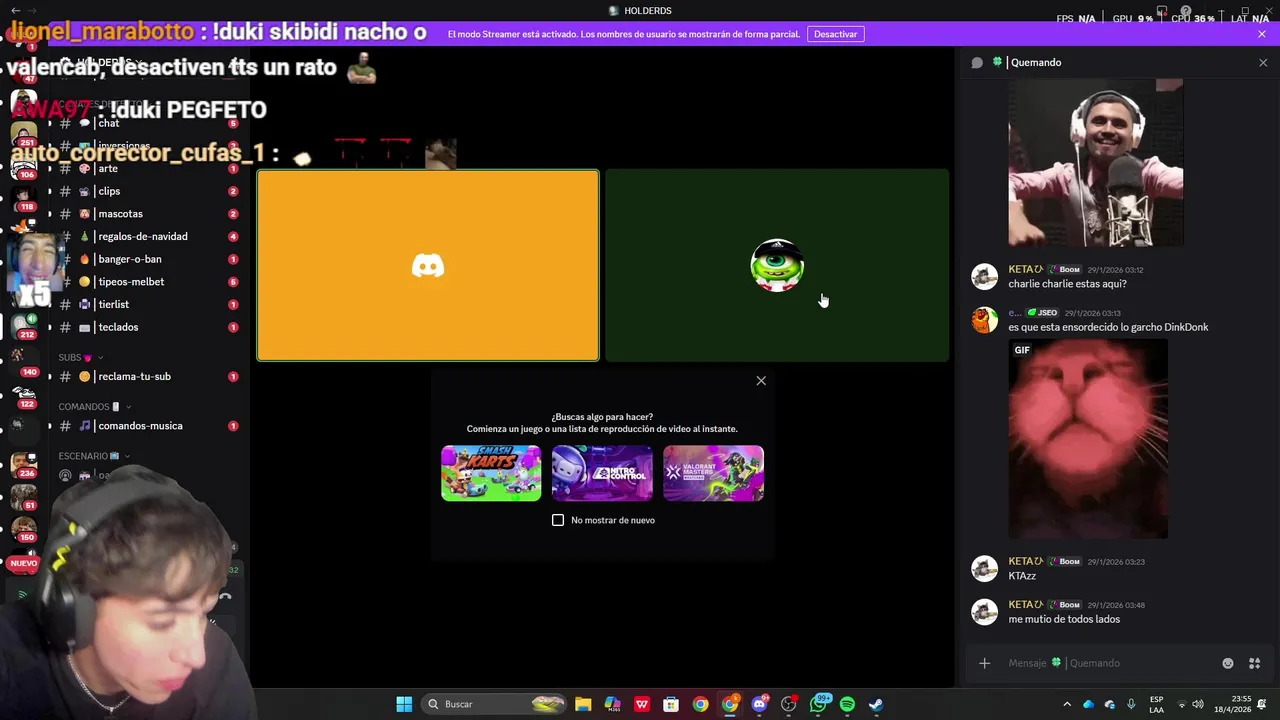Click the Quemando thread chat icon

[x=977, y=62]
